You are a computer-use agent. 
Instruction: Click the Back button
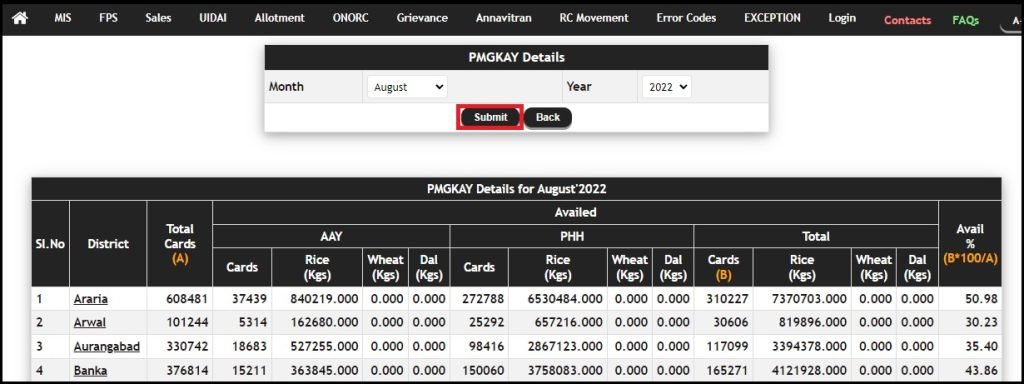click(548, 118)
